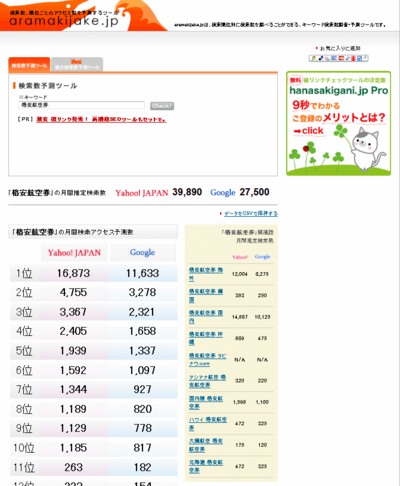
Task: Open the aramakijake.jp logo
Action: pos(64,21)
